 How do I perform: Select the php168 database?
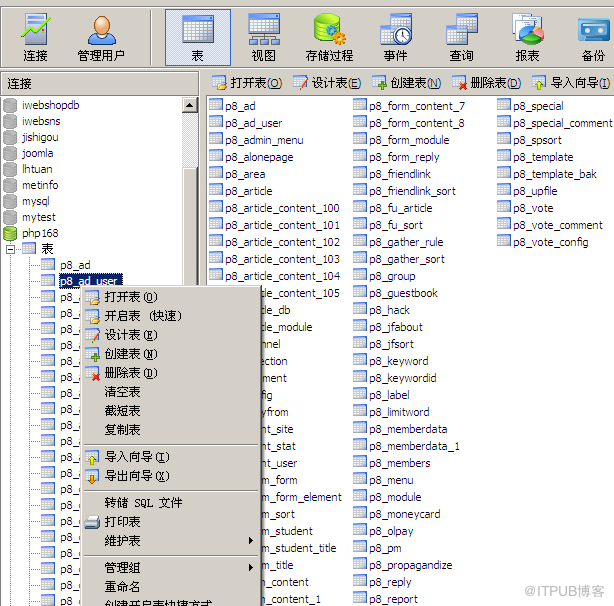[40, 233]
